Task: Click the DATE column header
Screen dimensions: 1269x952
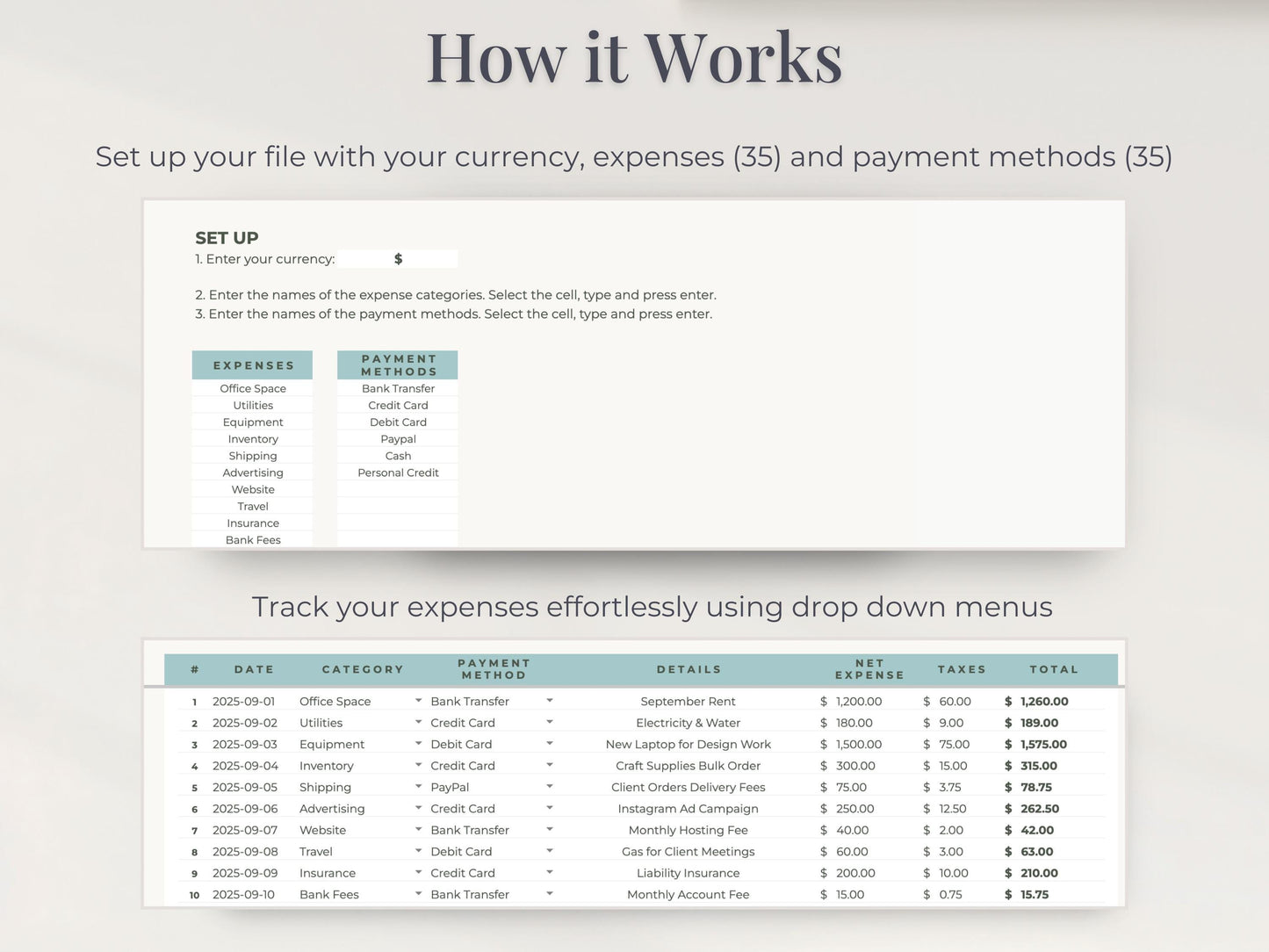Action: point(254,669)
